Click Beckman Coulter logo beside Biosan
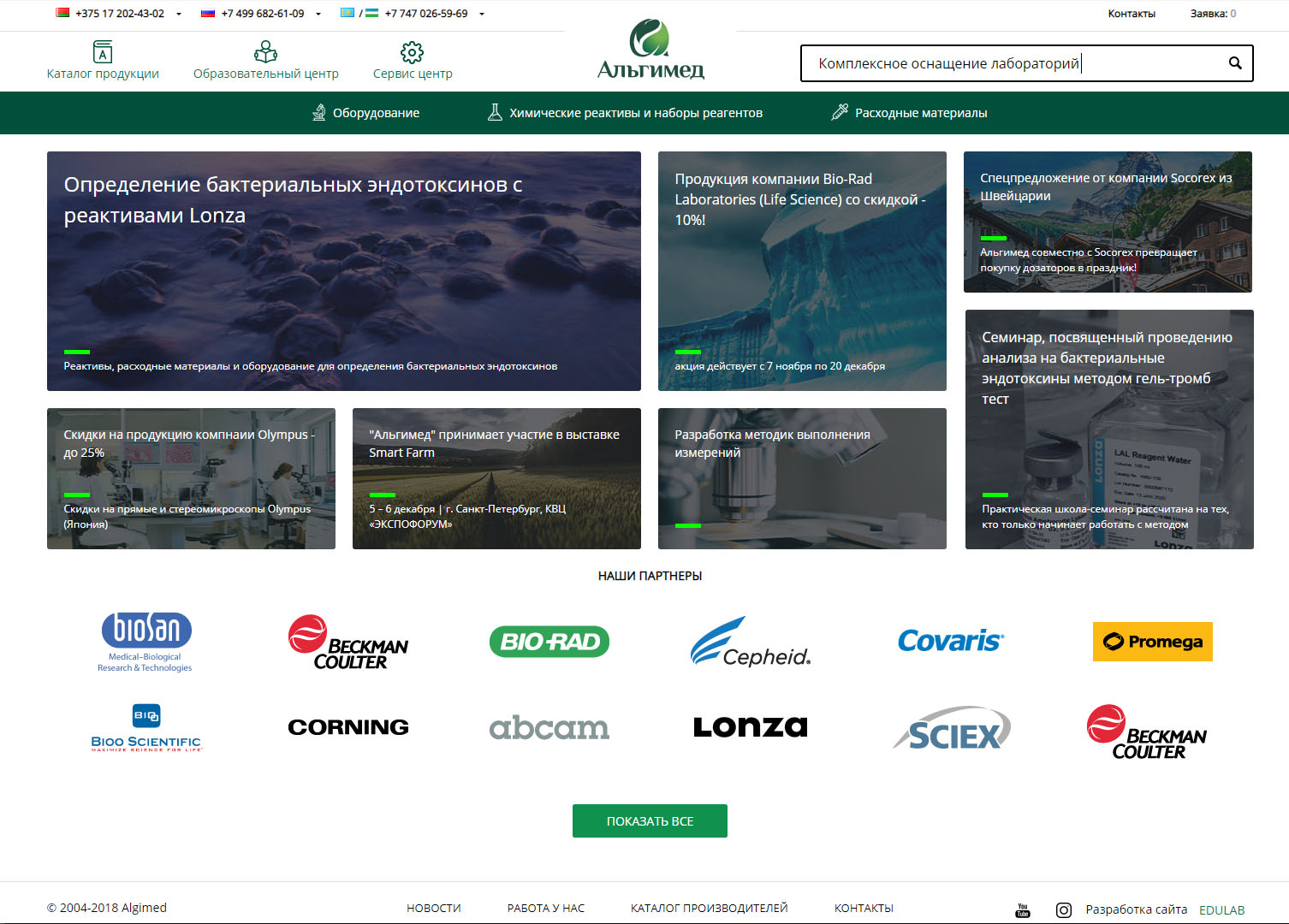This screenshot has width=1289, height=924. [x=348, y=643]
